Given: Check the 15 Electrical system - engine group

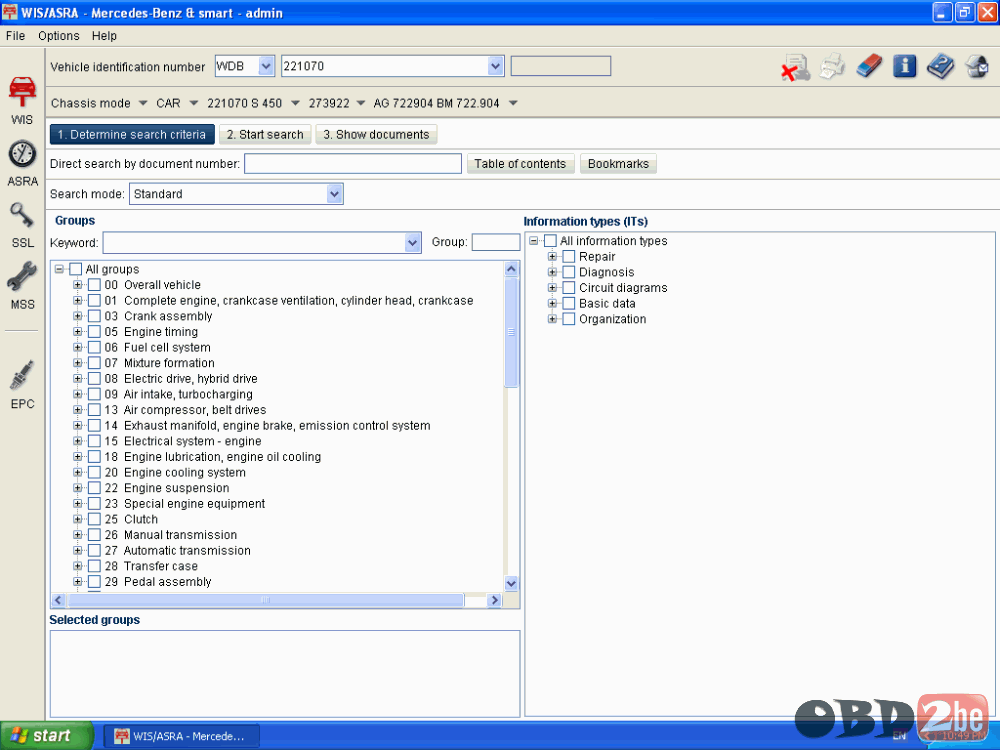Looking at the screenshot, I should 94,441.
